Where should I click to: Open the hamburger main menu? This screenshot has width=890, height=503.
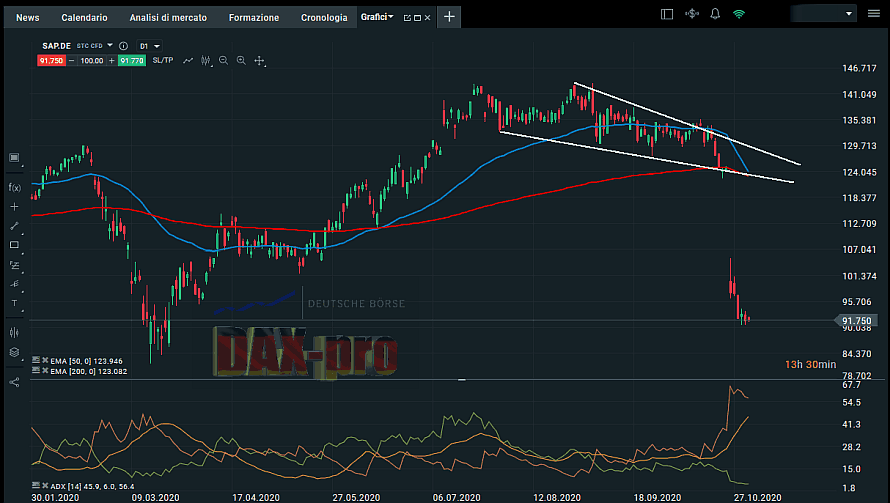[x=874, y=14]
